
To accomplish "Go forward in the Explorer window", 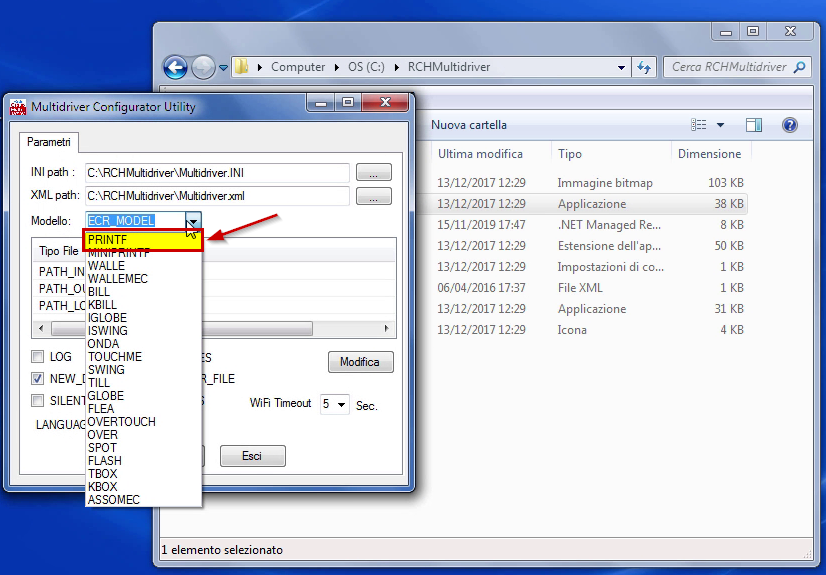I will (x=203, y=67).
